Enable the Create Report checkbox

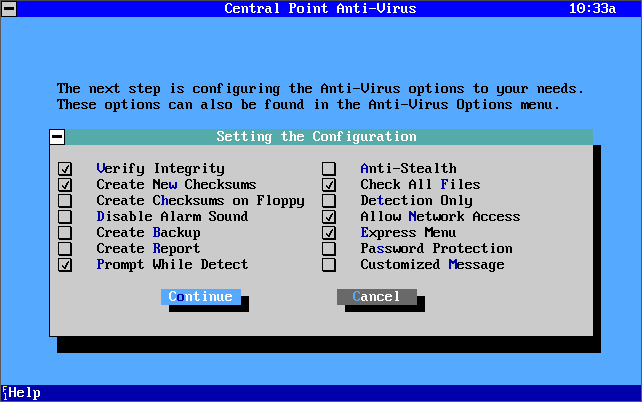point(65,249)
